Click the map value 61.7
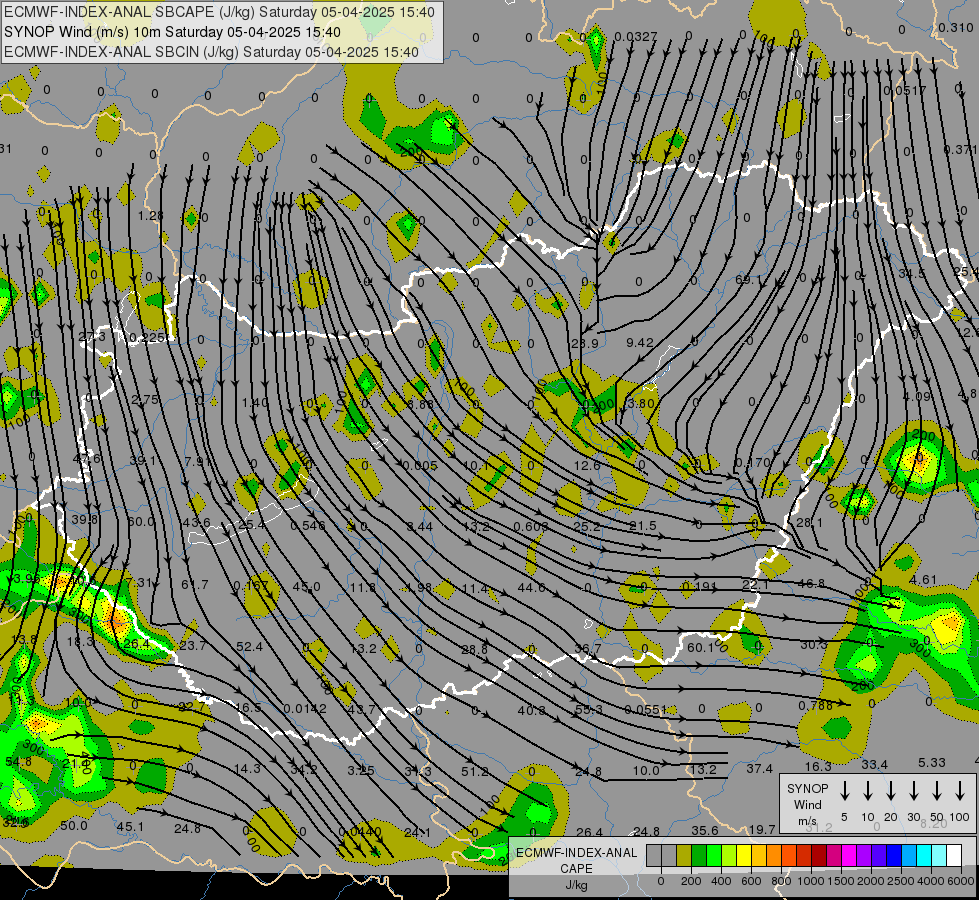The height and width of the screenshot is (900, 979). (195, 585)
